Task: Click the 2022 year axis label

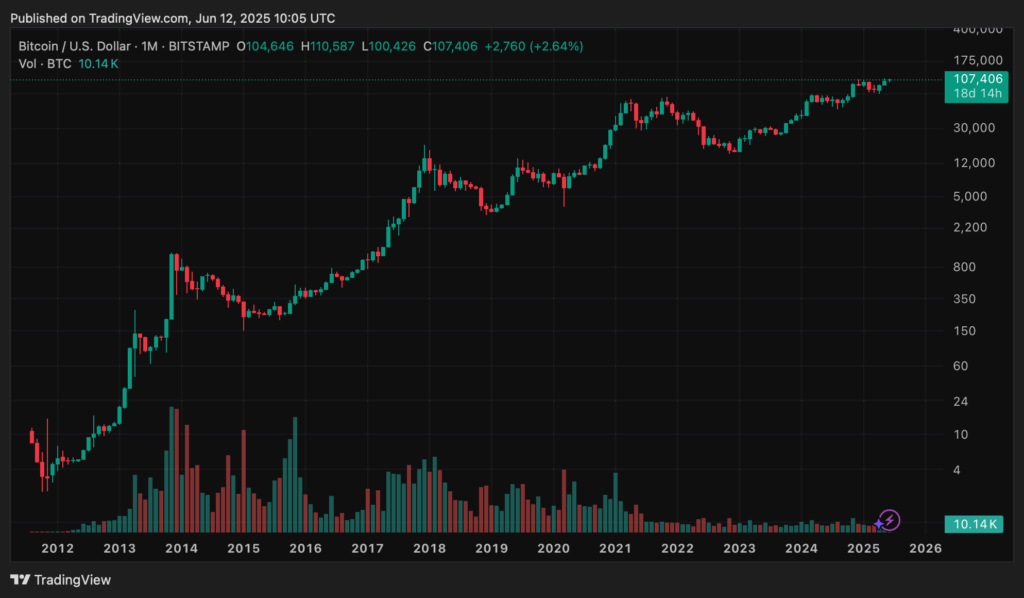Action: tap(677, 548)
